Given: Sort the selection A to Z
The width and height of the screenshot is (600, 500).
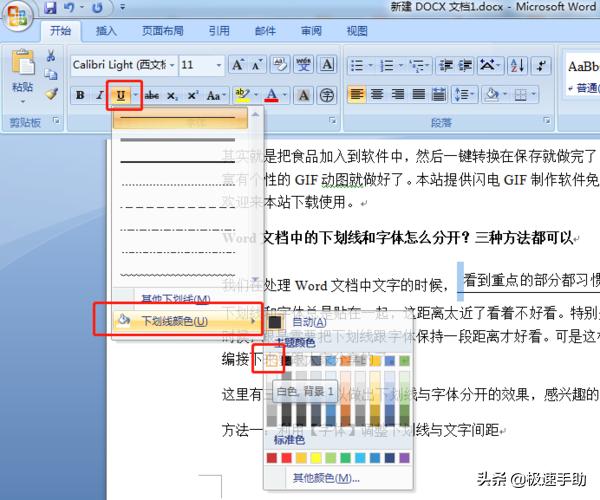Looking at the screenshot, I should click(x=518, y=65).
